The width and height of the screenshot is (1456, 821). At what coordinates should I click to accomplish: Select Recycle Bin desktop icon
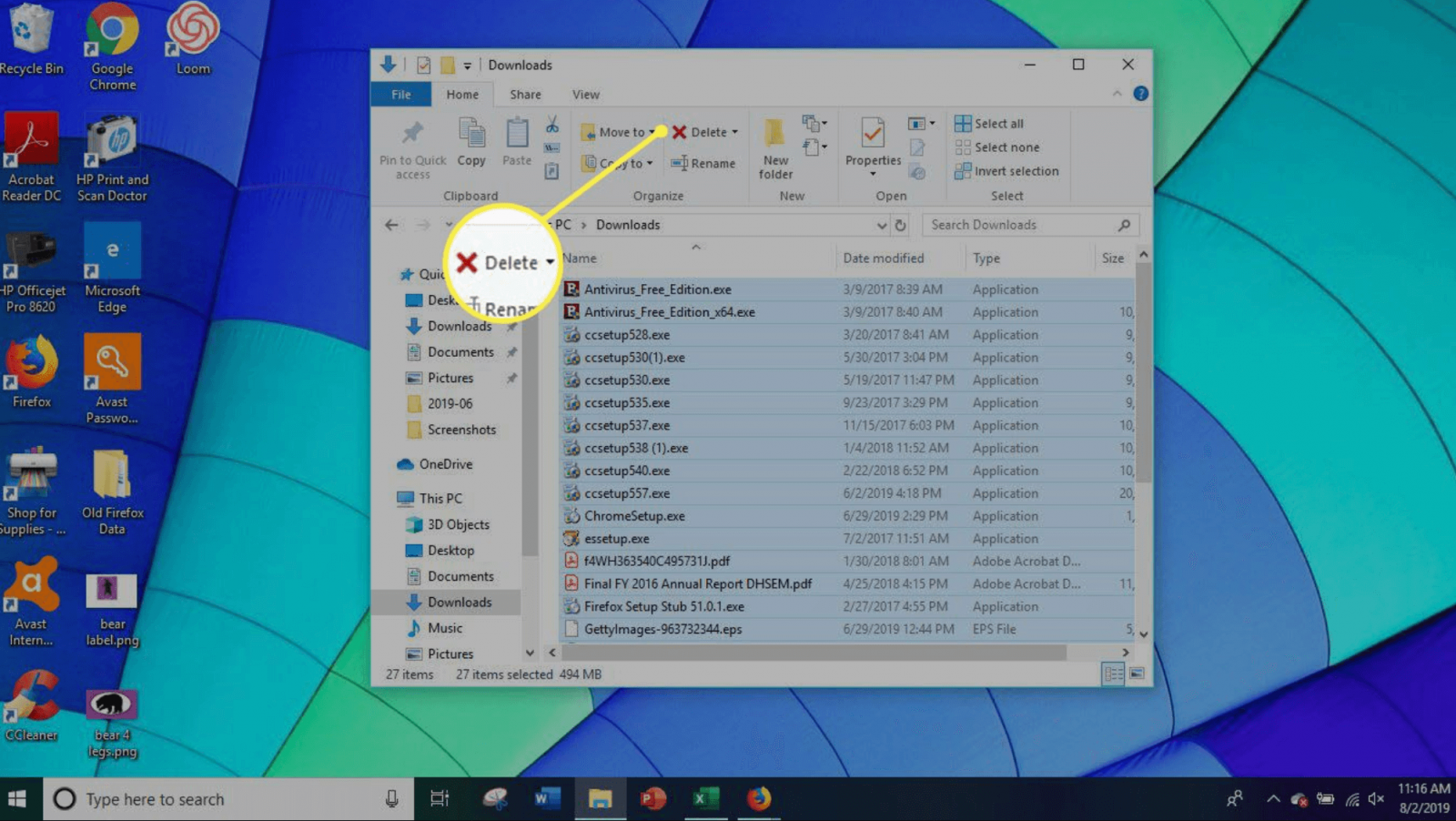[30, 40]
